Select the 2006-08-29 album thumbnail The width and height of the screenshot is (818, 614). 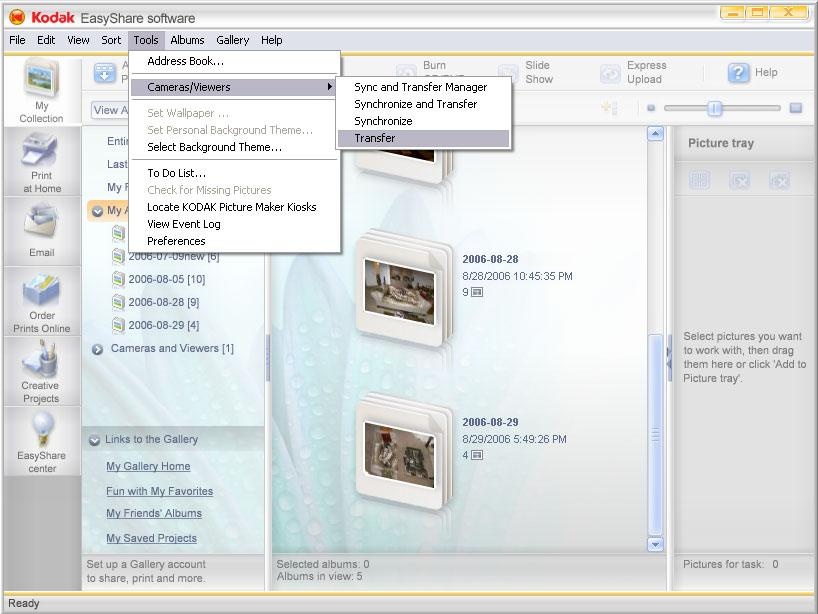click(x=403, y=453)
